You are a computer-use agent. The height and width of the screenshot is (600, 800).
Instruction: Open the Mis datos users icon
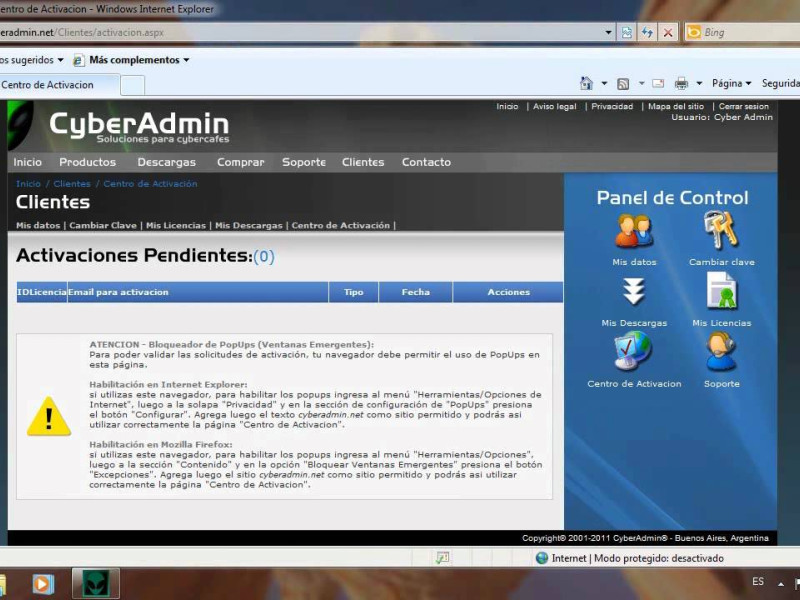pos(634,232)
